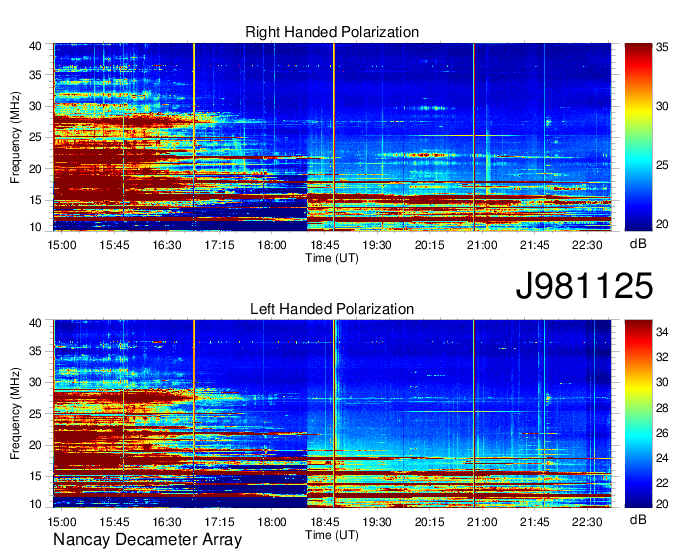The image size is (680, 552).
Task: Click the 17:15 tick on Right Handed plot
Action: click(x=219, y=245)
